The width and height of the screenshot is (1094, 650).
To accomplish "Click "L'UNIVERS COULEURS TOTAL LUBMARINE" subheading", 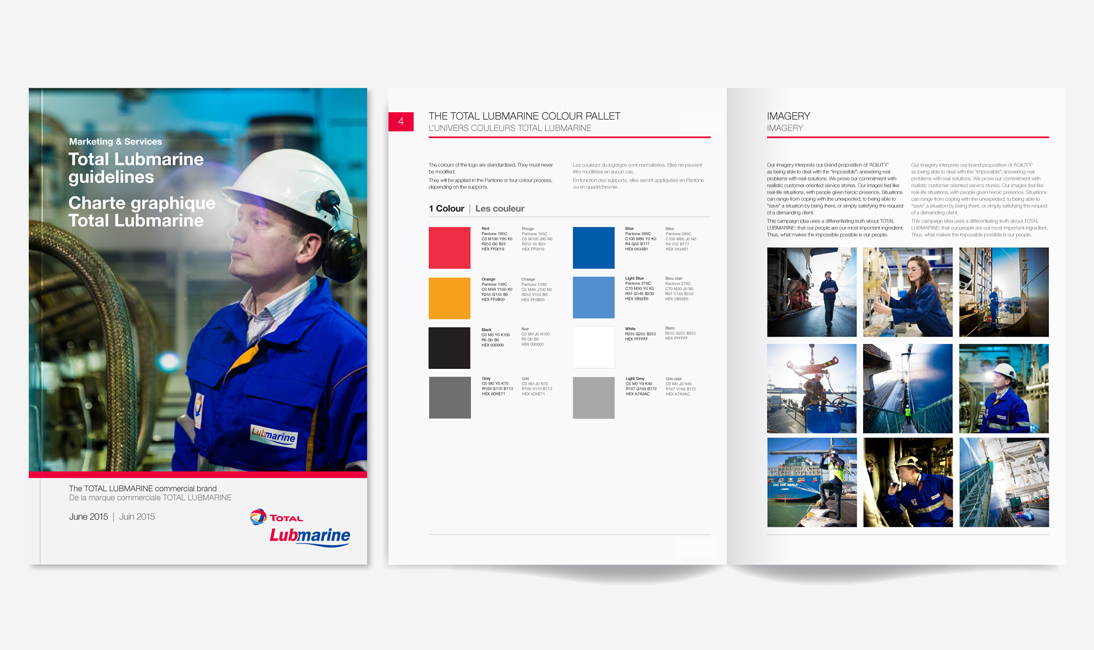I will click(x=509, y=128).
